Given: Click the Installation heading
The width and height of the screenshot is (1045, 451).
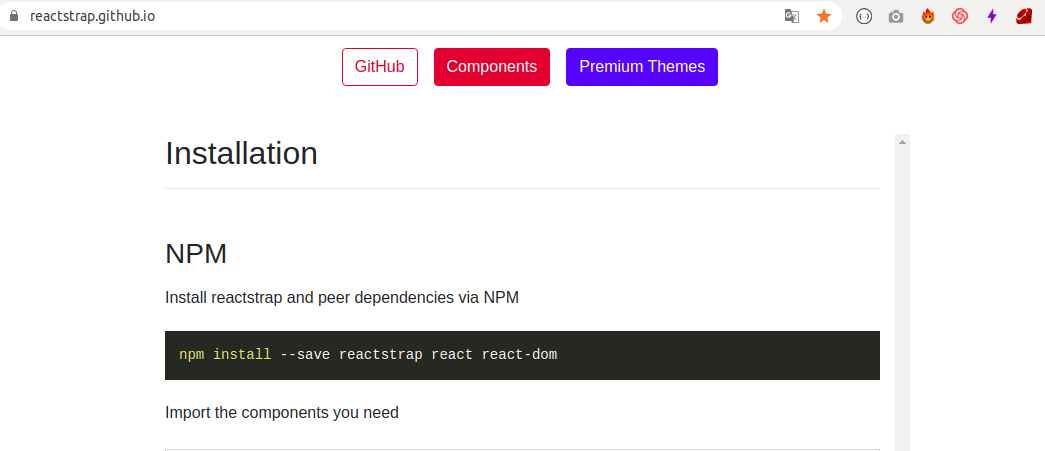Looking at the screenshot, I should (x=241, y=154).
